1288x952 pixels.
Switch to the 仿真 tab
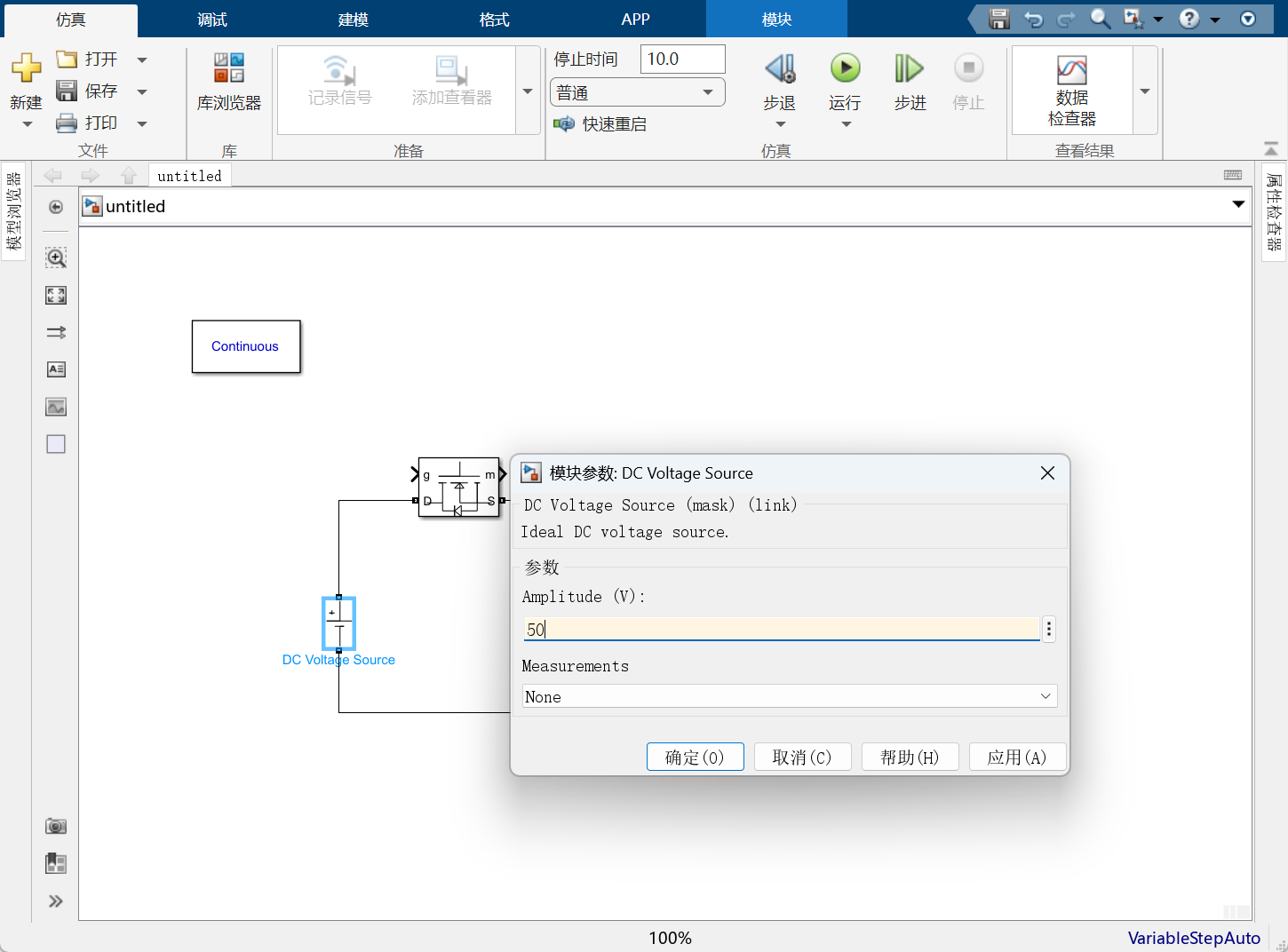coord(70,20)
